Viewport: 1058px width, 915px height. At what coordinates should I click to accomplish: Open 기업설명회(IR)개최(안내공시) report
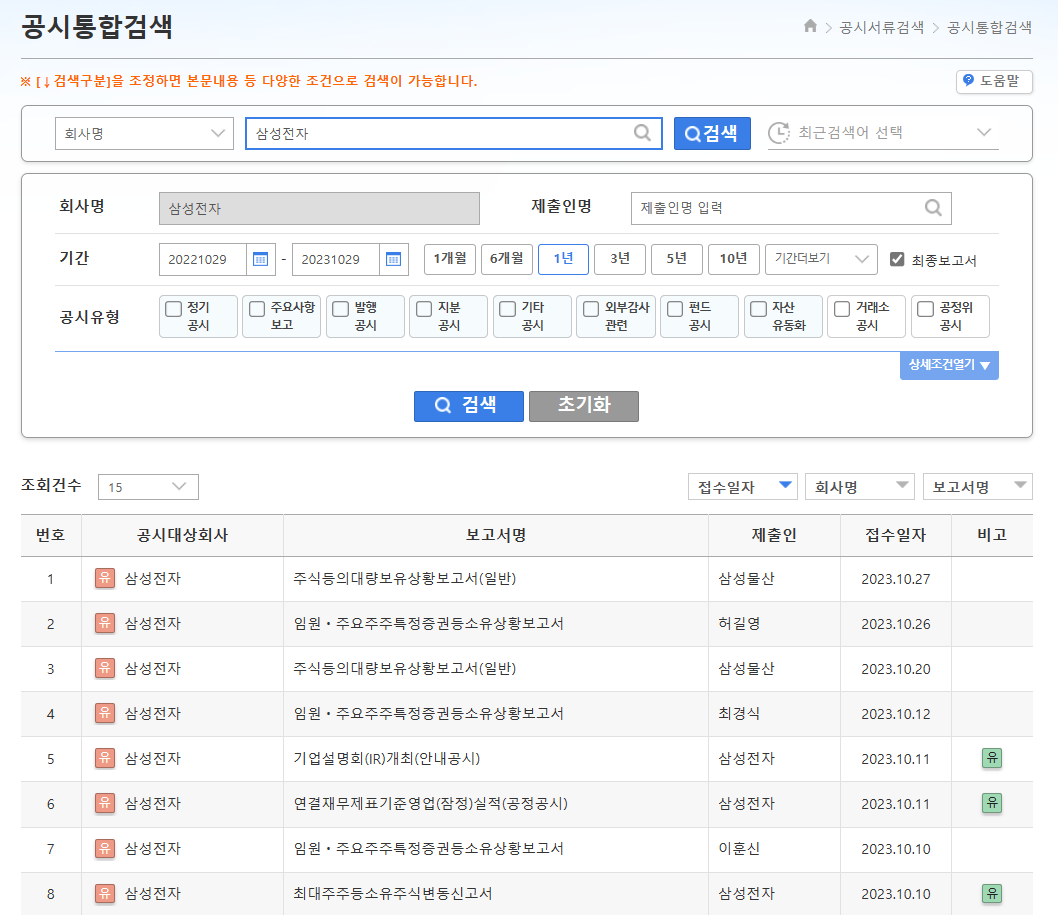click(x=387, y=758)
